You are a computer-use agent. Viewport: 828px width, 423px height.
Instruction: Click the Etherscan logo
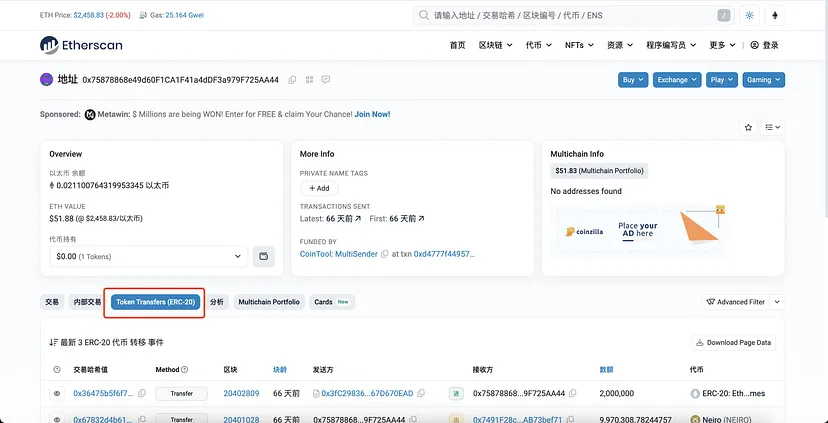[81, 45]
